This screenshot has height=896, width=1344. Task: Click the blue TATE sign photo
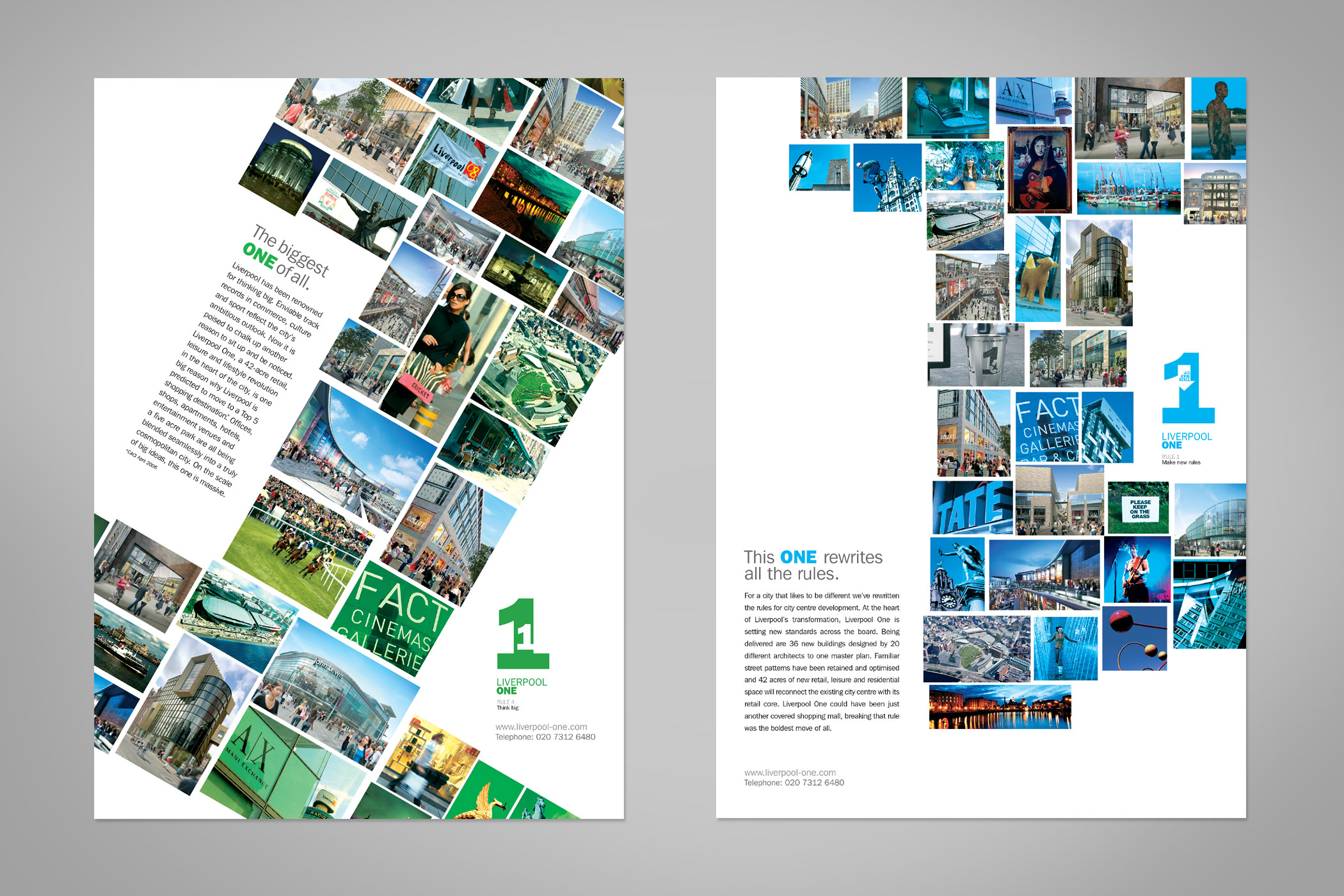point(972,508)
